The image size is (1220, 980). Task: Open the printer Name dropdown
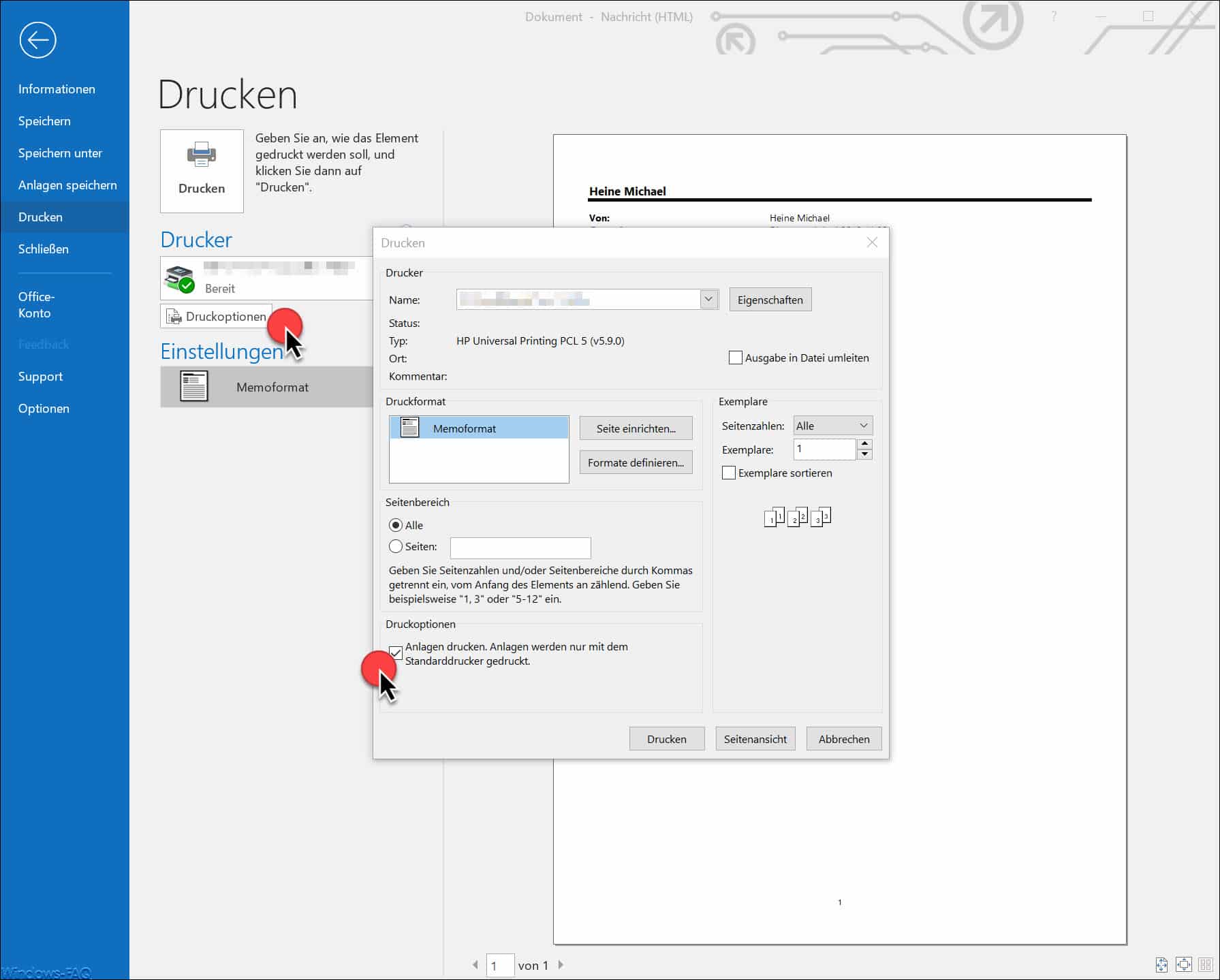(709, 300)
